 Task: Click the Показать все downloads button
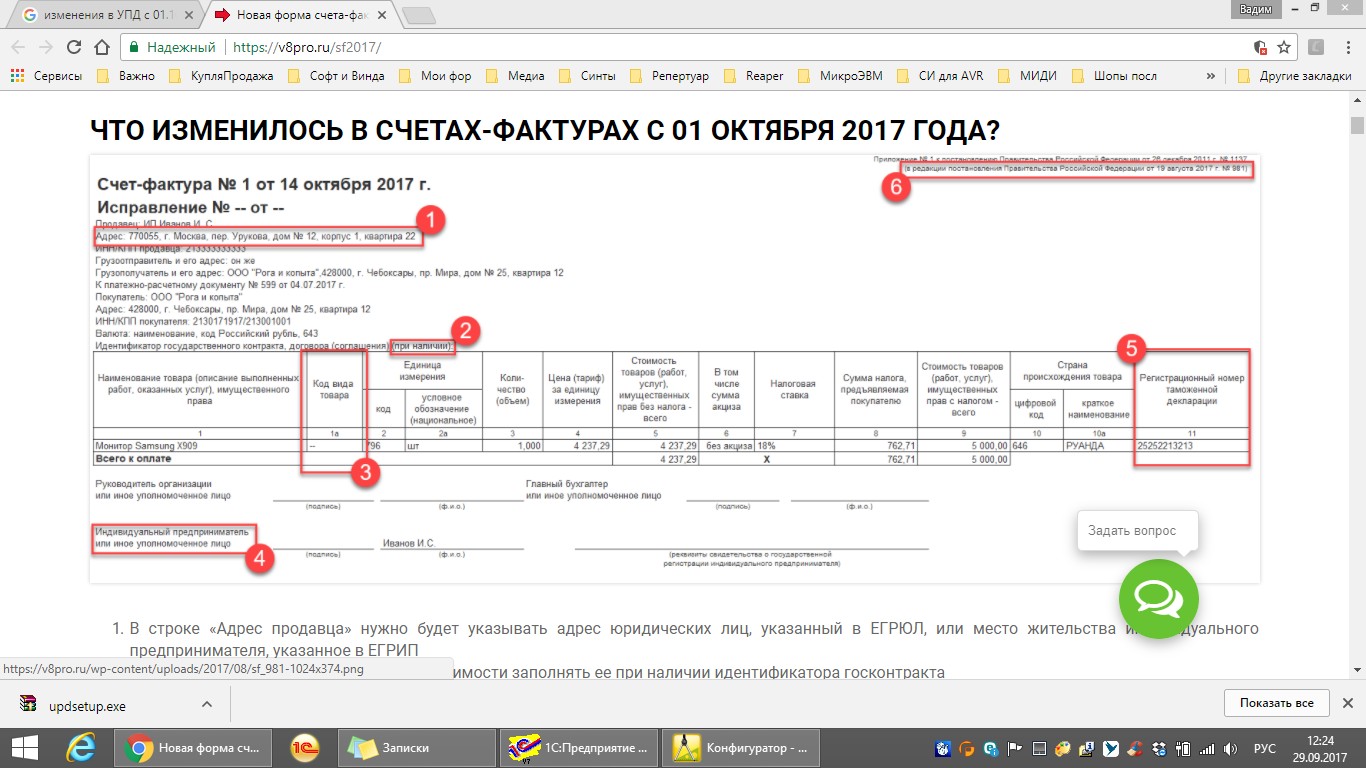point(1276,703)
